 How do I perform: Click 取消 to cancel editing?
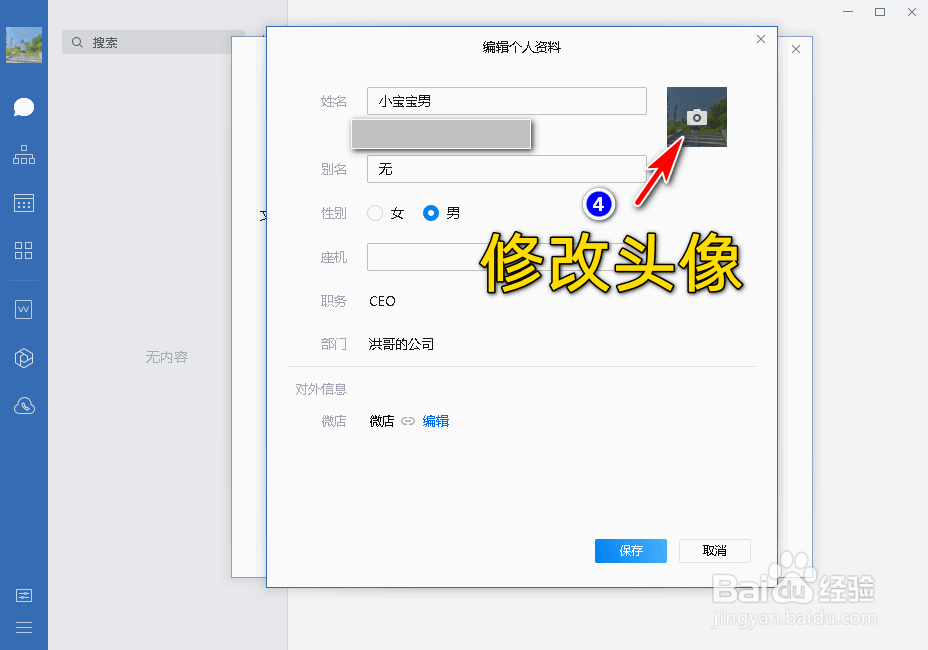[714, 551]
